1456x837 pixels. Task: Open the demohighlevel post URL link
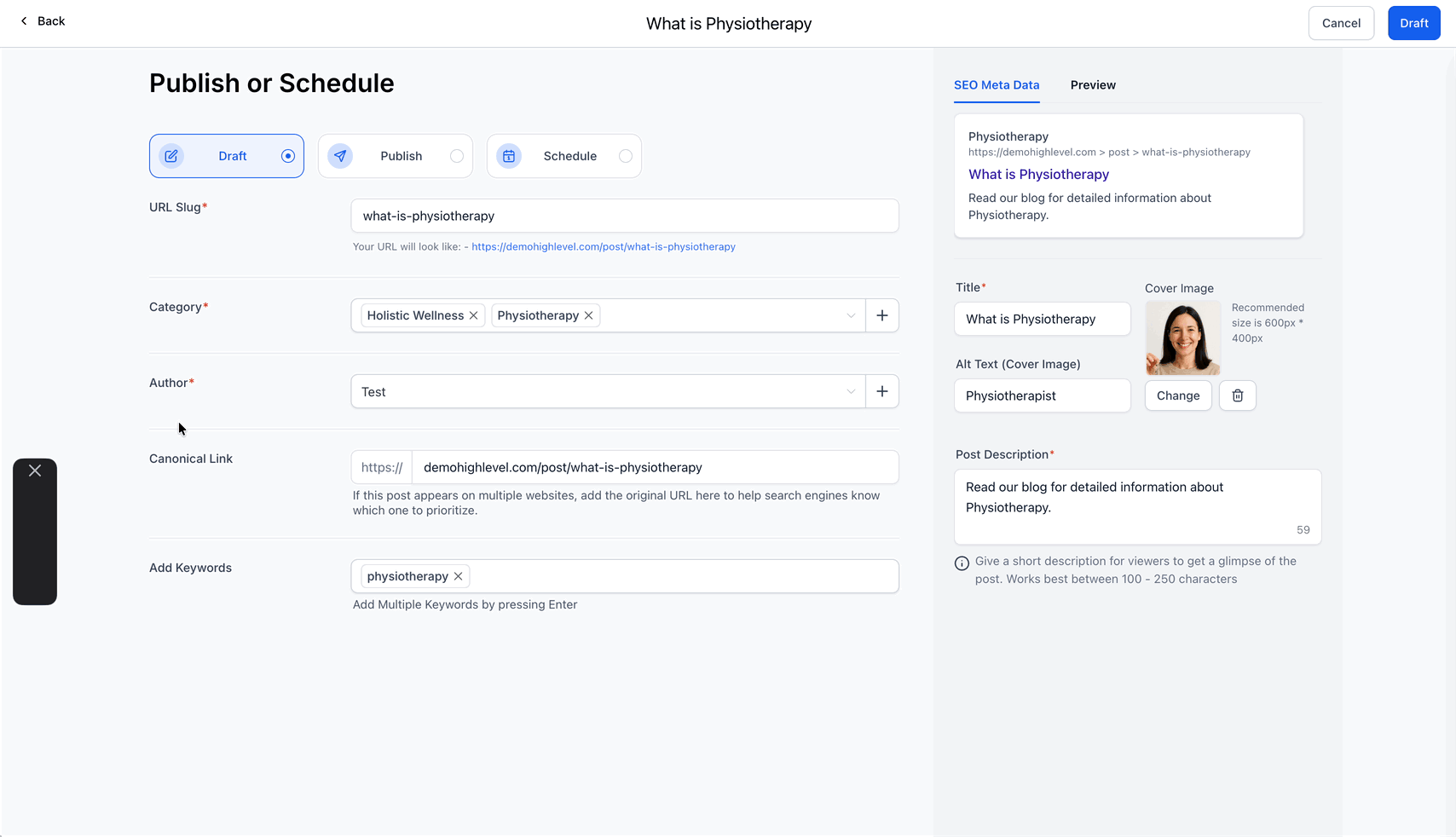604,247
